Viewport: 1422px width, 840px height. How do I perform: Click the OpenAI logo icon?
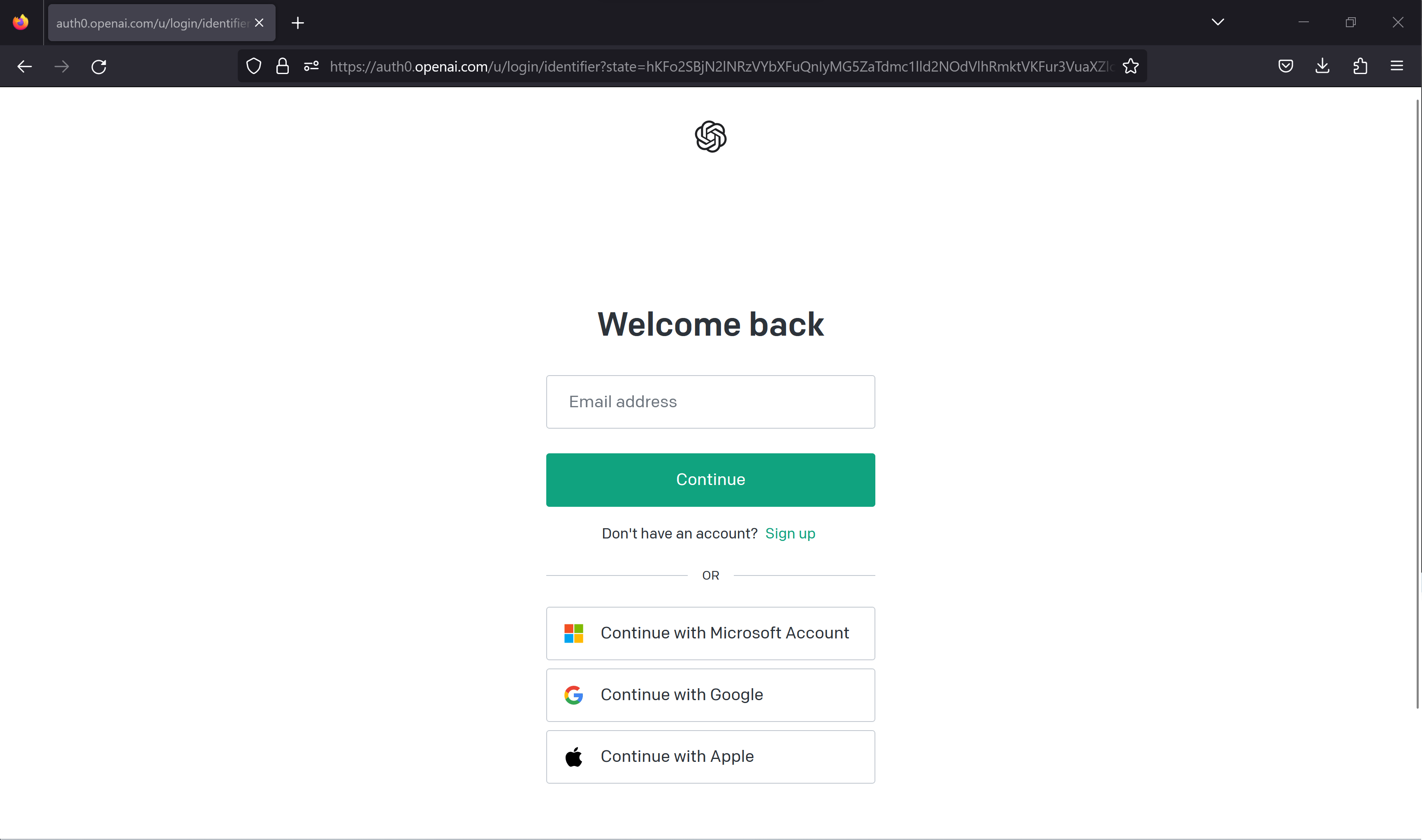pyautogui.click(x=711, y=137)
